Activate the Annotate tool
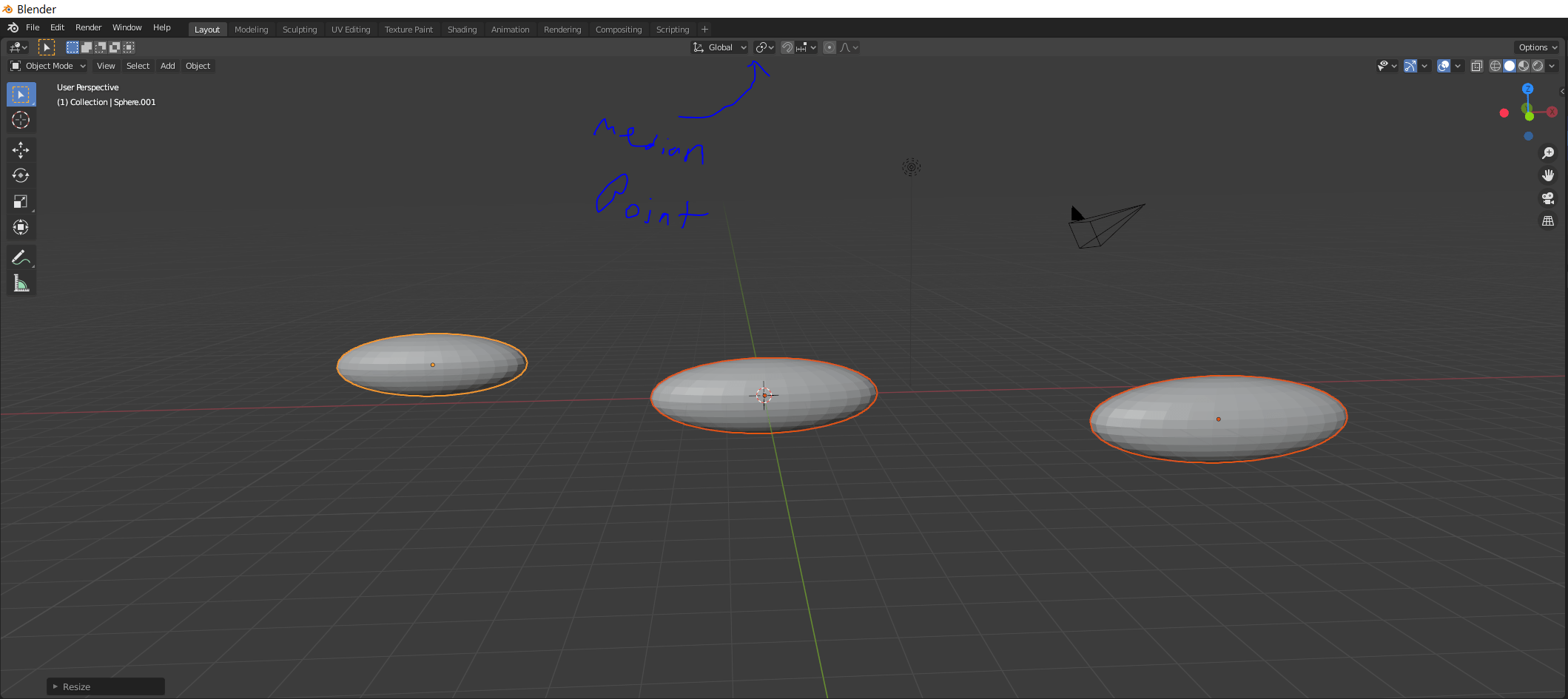This screenshot has width=1568, height=699. point(21,257)
